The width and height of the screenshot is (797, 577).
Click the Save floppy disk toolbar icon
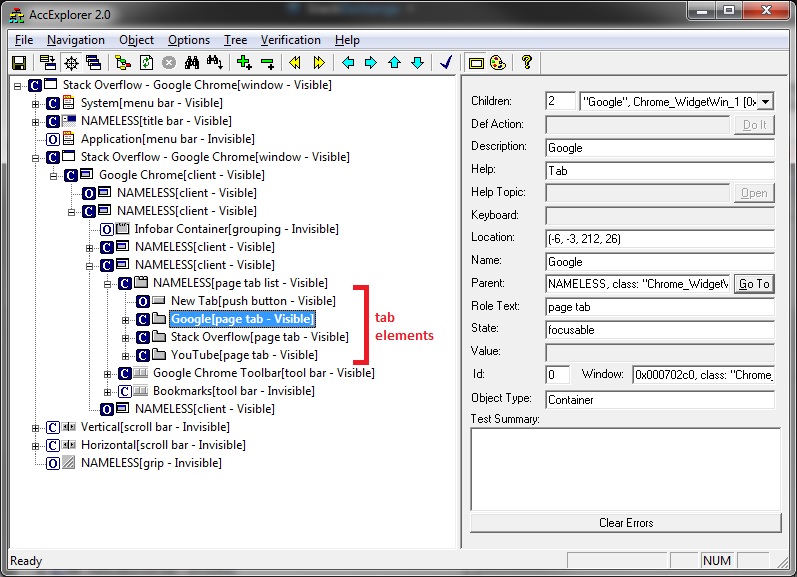point(19,63)
